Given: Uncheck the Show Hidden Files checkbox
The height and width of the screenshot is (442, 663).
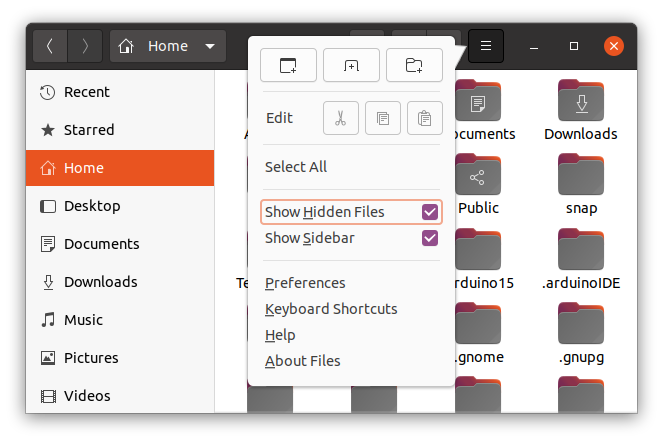Looking at the screenshot, I should click(430, 212).
